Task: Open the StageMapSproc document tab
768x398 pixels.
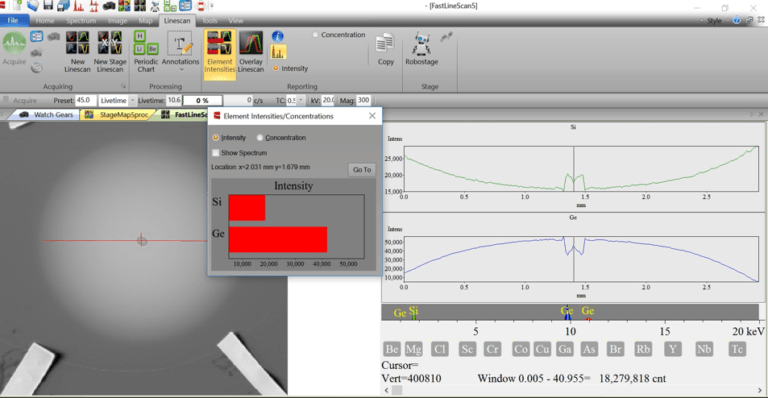Action: [x=117, y=115]
